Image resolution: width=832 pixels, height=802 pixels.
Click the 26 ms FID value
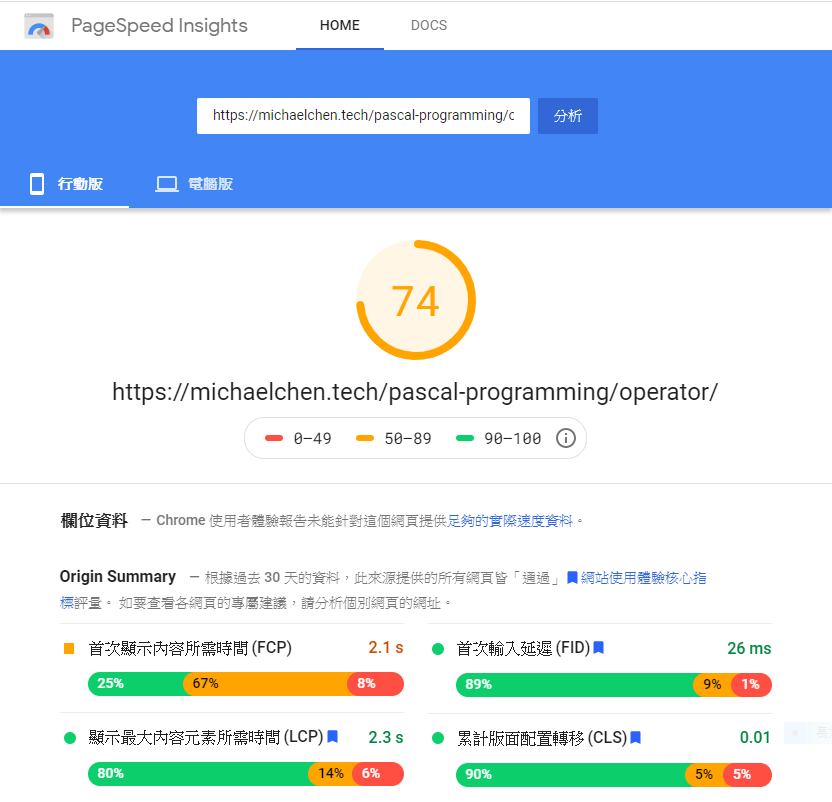[749, 648]
